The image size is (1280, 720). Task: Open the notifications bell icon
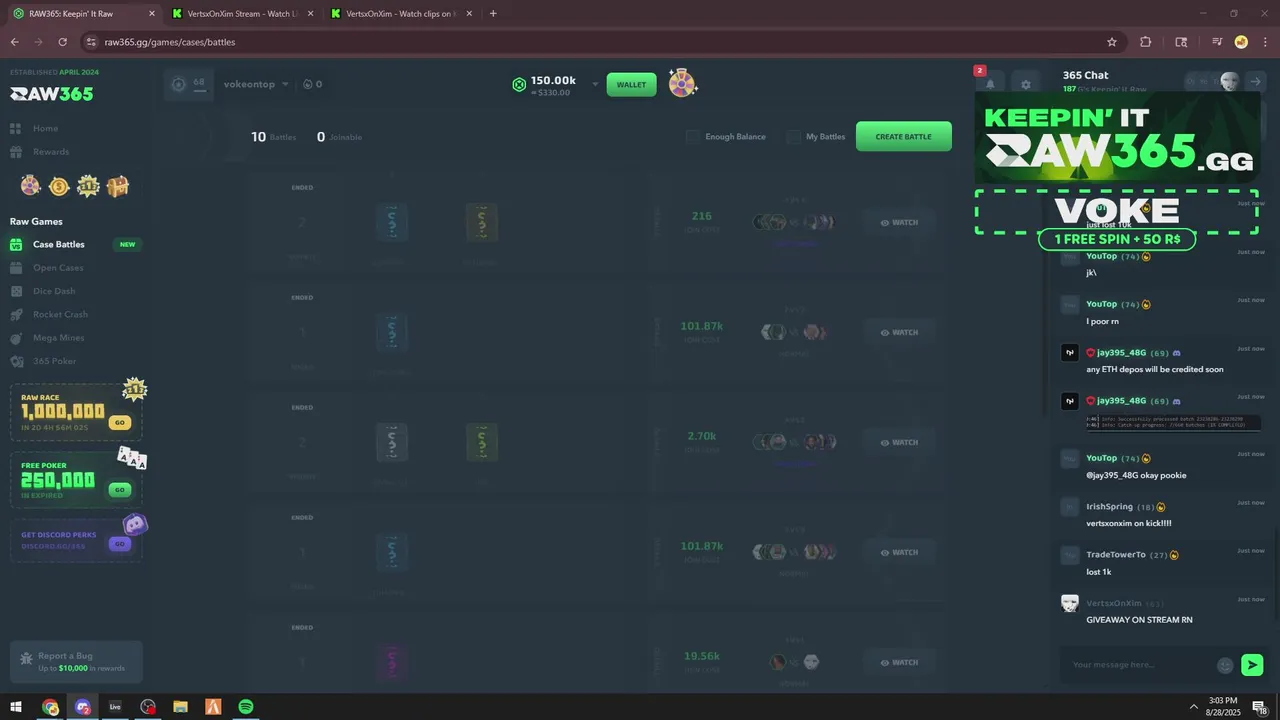click(x=990, y=84)
